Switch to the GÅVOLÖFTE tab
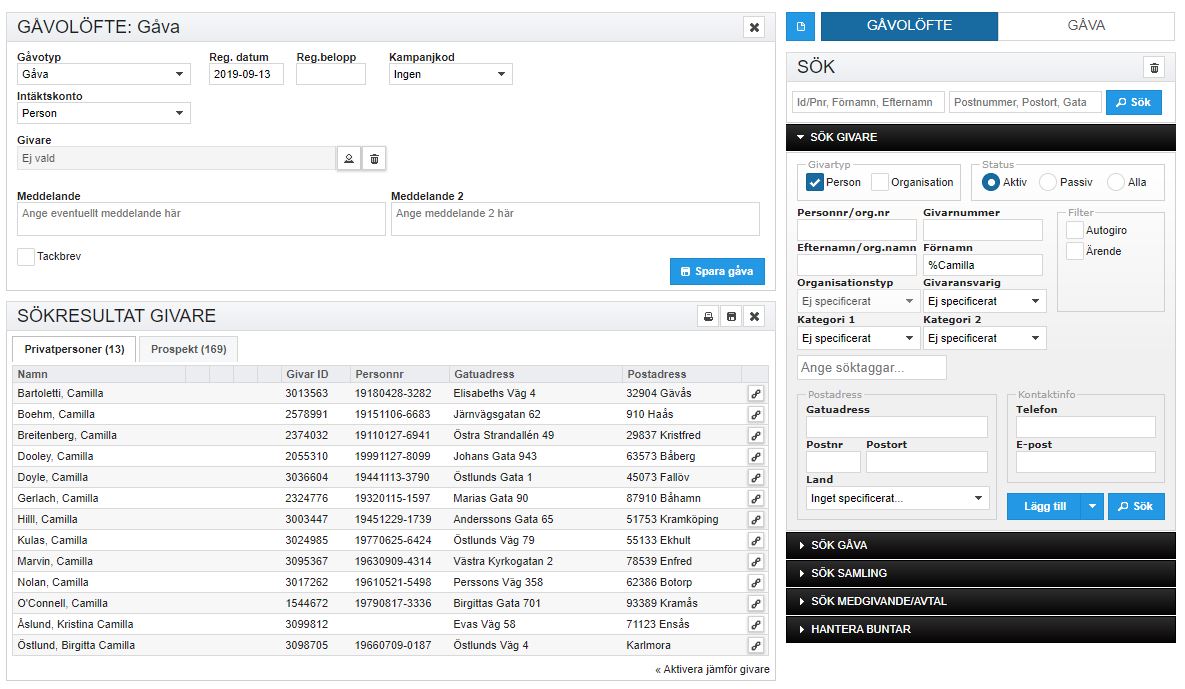This screenshot has width=1185, height=689. tap(909, 26)
